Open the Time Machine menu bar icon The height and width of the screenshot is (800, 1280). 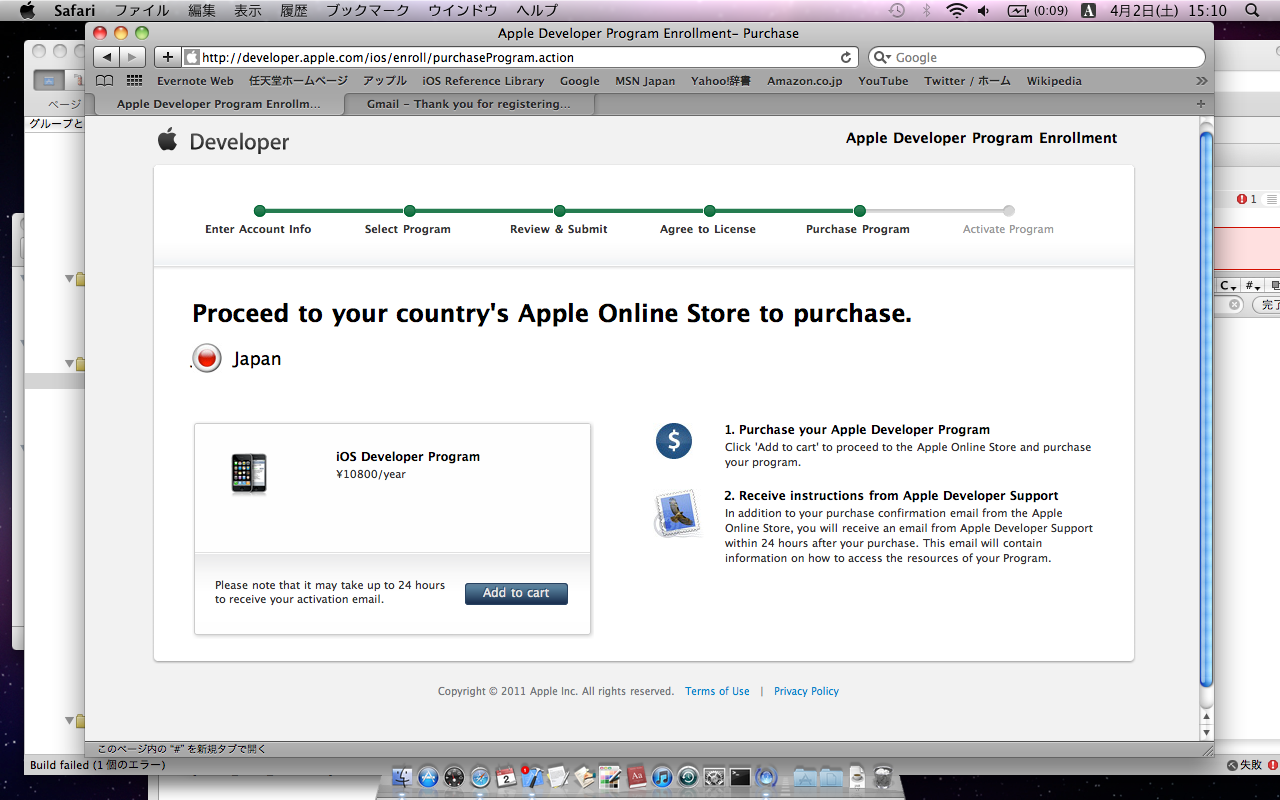tap(897, 10)
